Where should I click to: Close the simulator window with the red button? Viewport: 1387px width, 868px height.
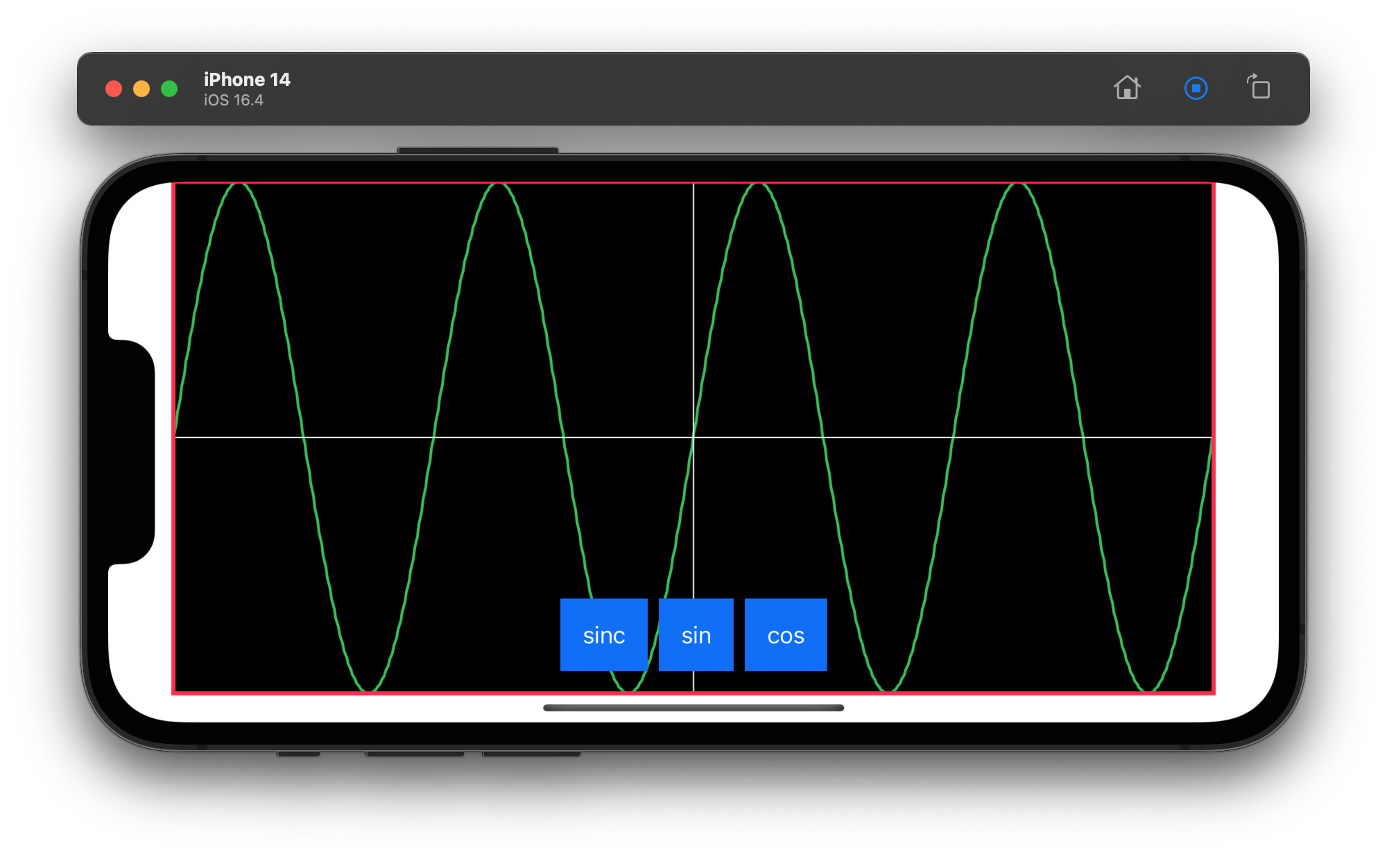click(x=114, y=89)
